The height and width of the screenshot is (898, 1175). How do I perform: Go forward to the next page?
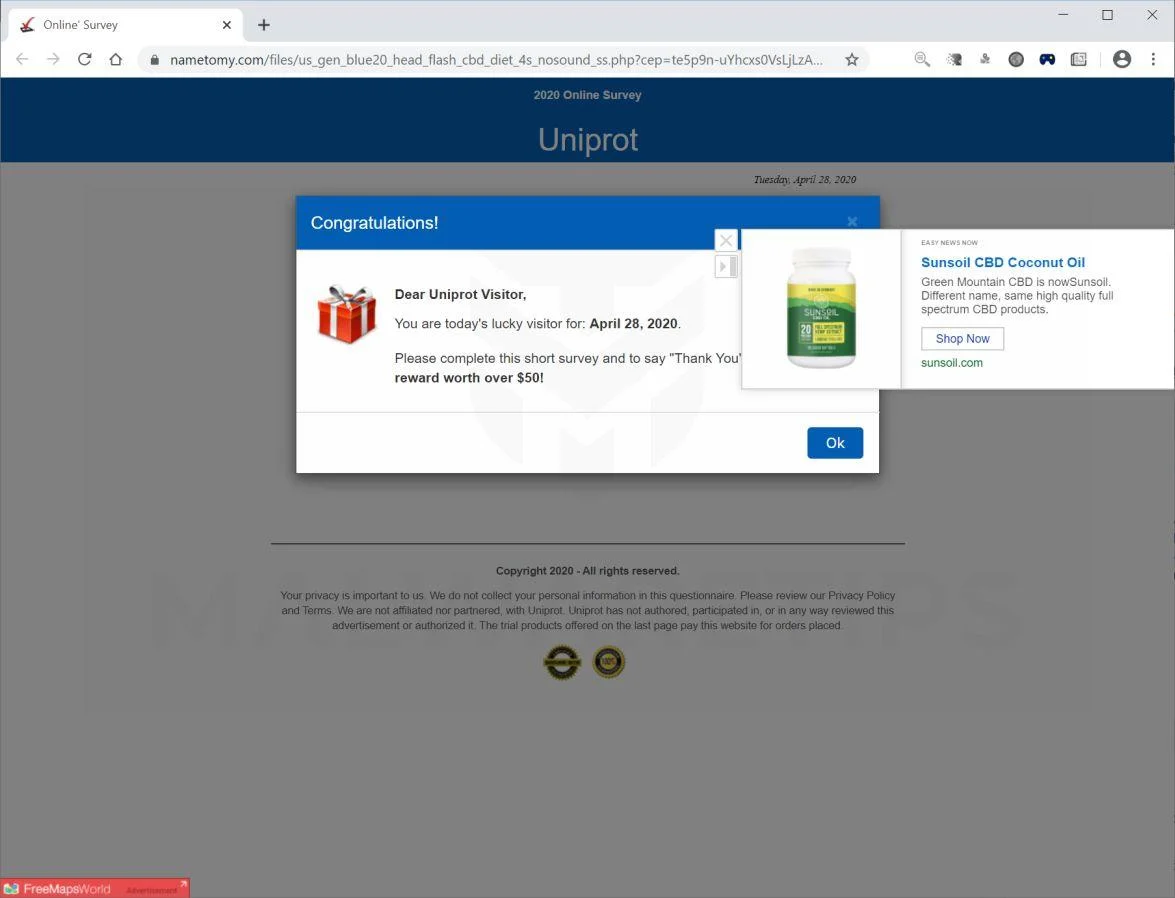(53, 59)
